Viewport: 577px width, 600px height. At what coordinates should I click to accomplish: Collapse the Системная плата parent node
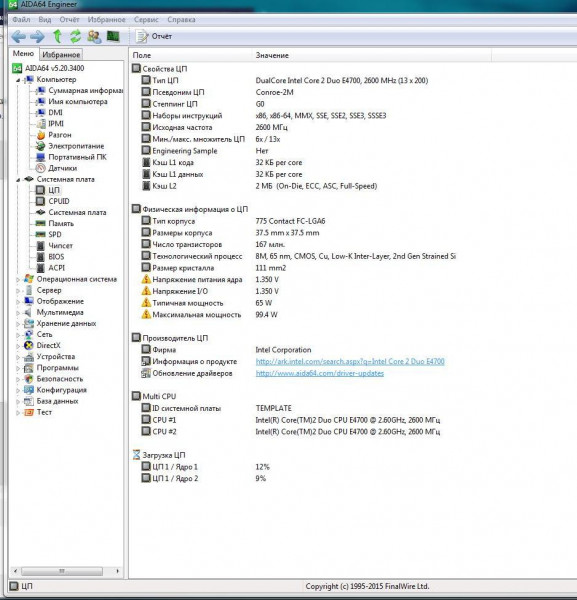click(x=18, y=179)
